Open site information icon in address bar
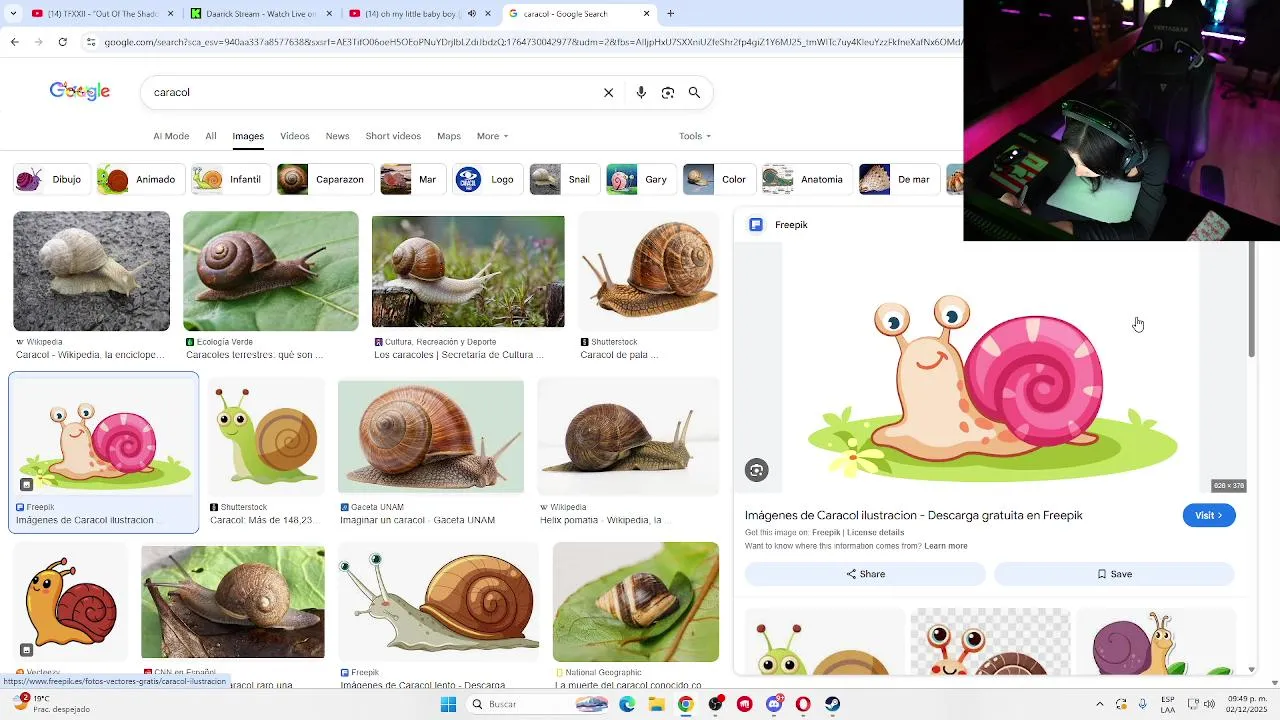The width and height of the screenshot is (1280, 720). click(91, 42)
